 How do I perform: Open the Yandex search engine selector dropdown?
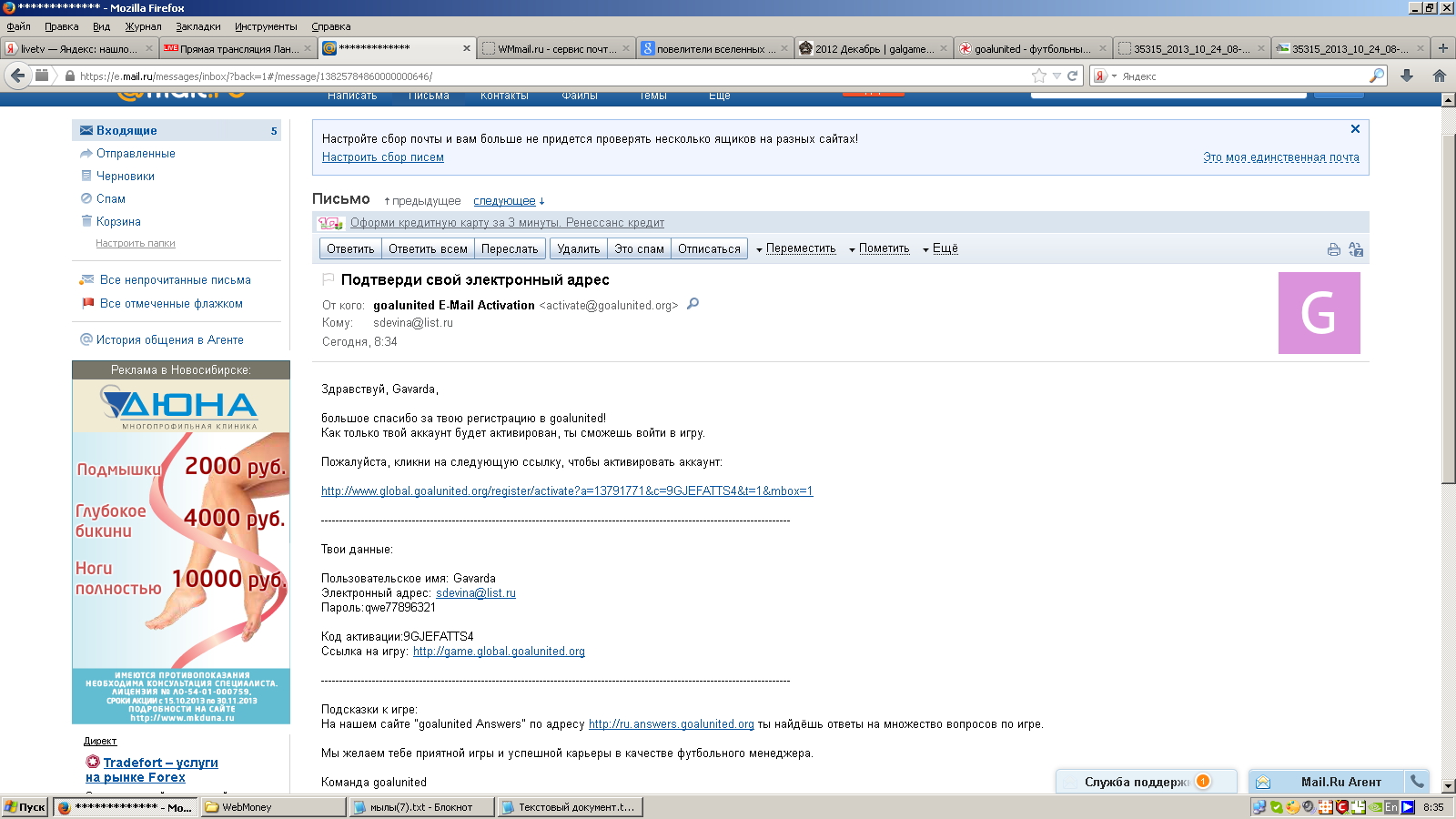tap(1105, 76)
